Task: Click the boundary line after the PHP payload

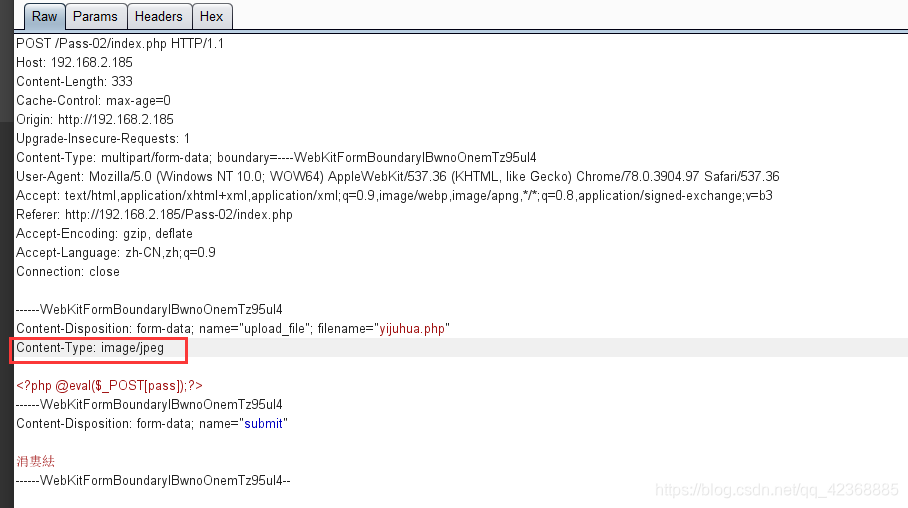Action: pyautogui.click(x=149, y=405)
